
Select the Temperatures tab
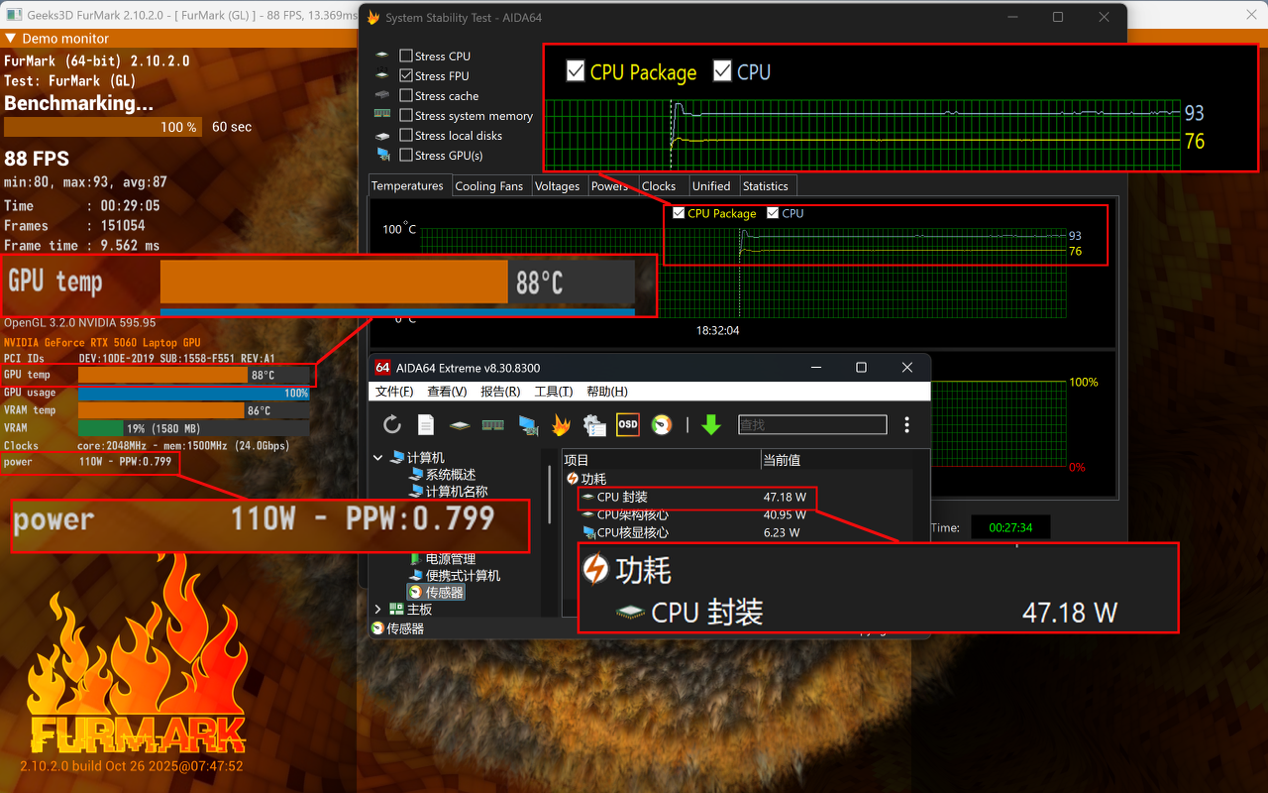[408, 185]
